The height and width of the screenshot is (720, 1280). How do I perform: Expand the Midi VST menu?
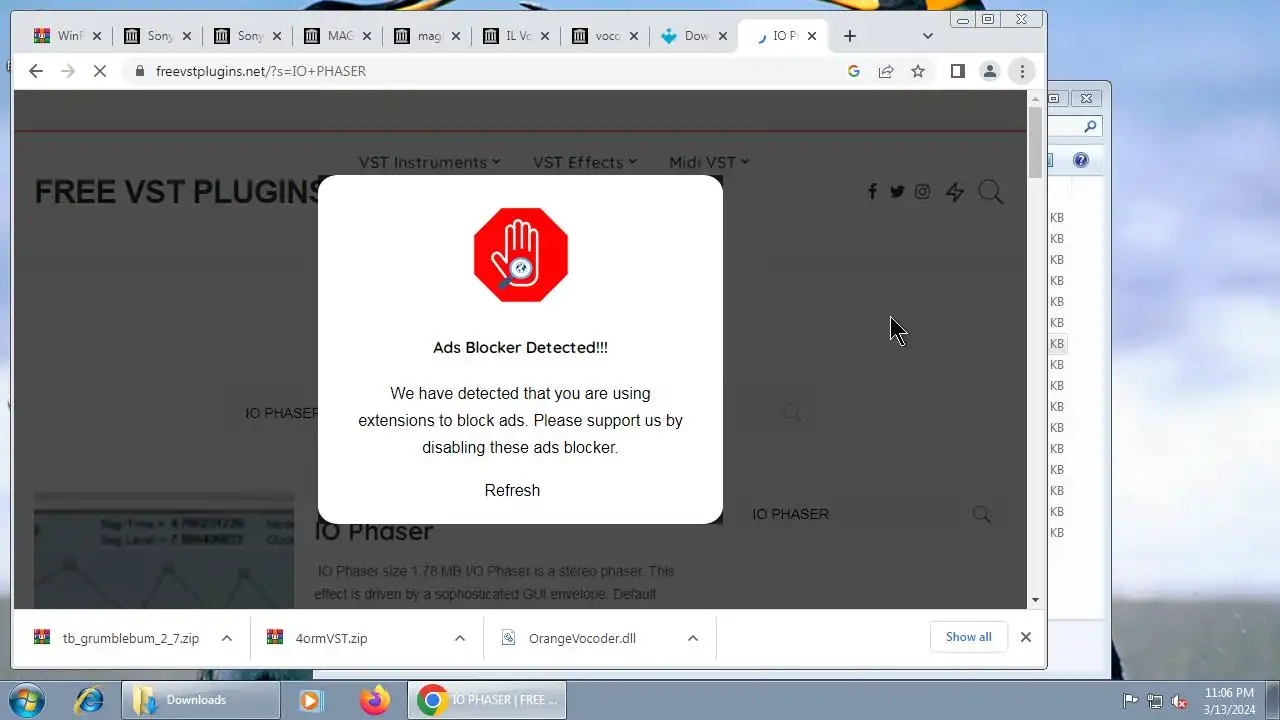[x=709, y=162]
